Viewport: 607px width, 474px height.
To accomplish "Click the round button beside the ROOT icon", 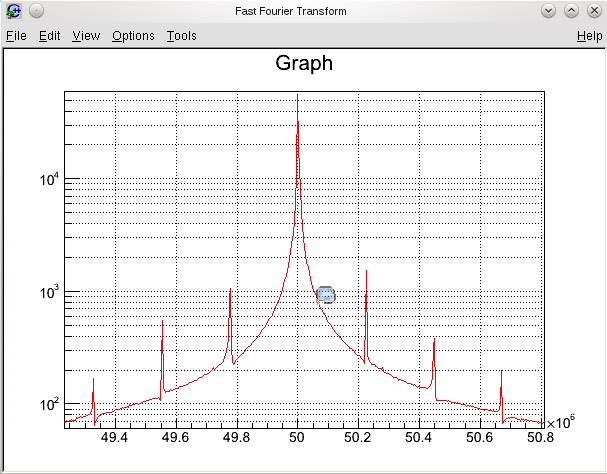I will [x=35, y=11].
